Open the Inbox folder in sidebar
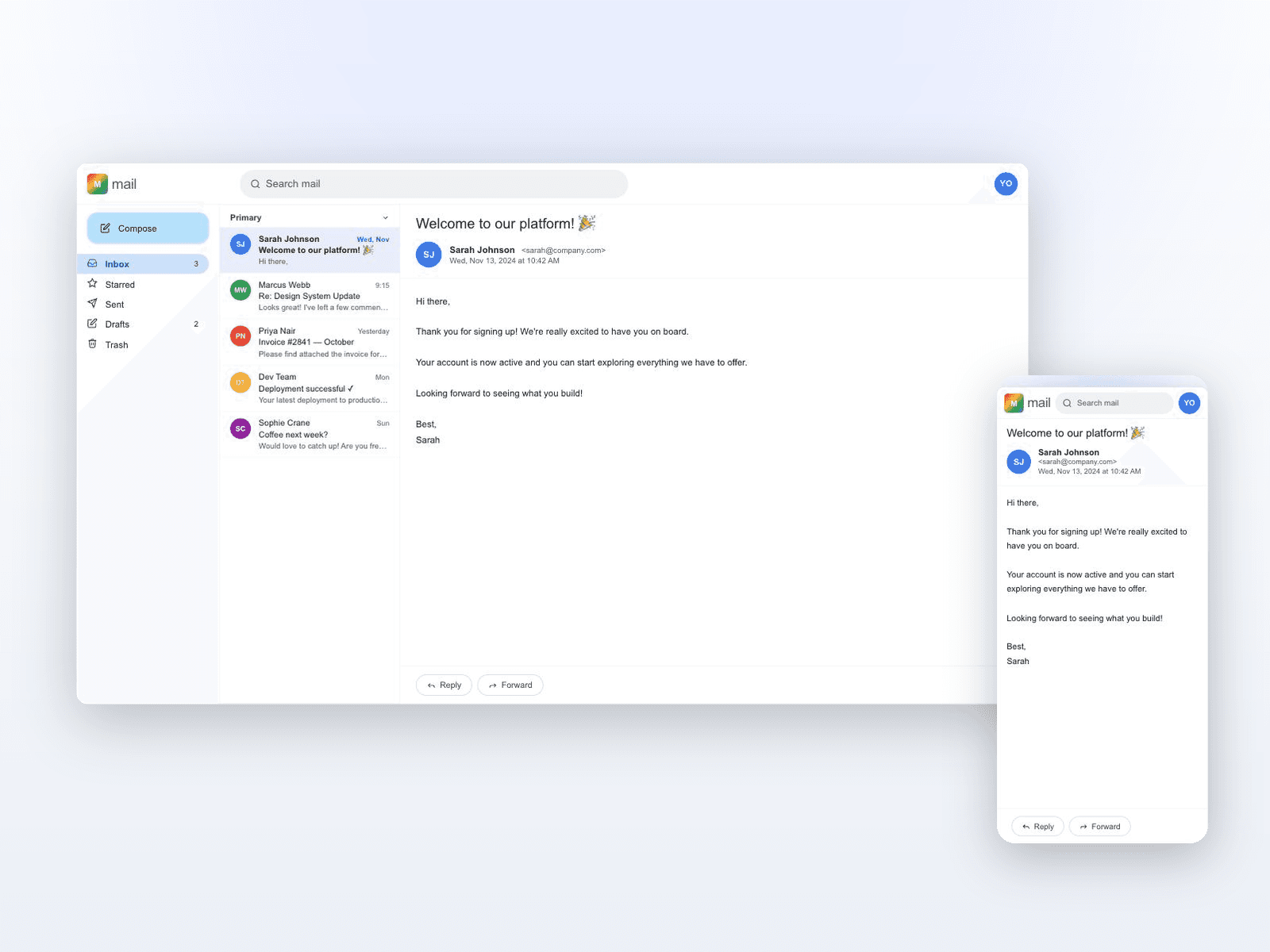Viewport: 1270px width, 952px height. (143, 264)
